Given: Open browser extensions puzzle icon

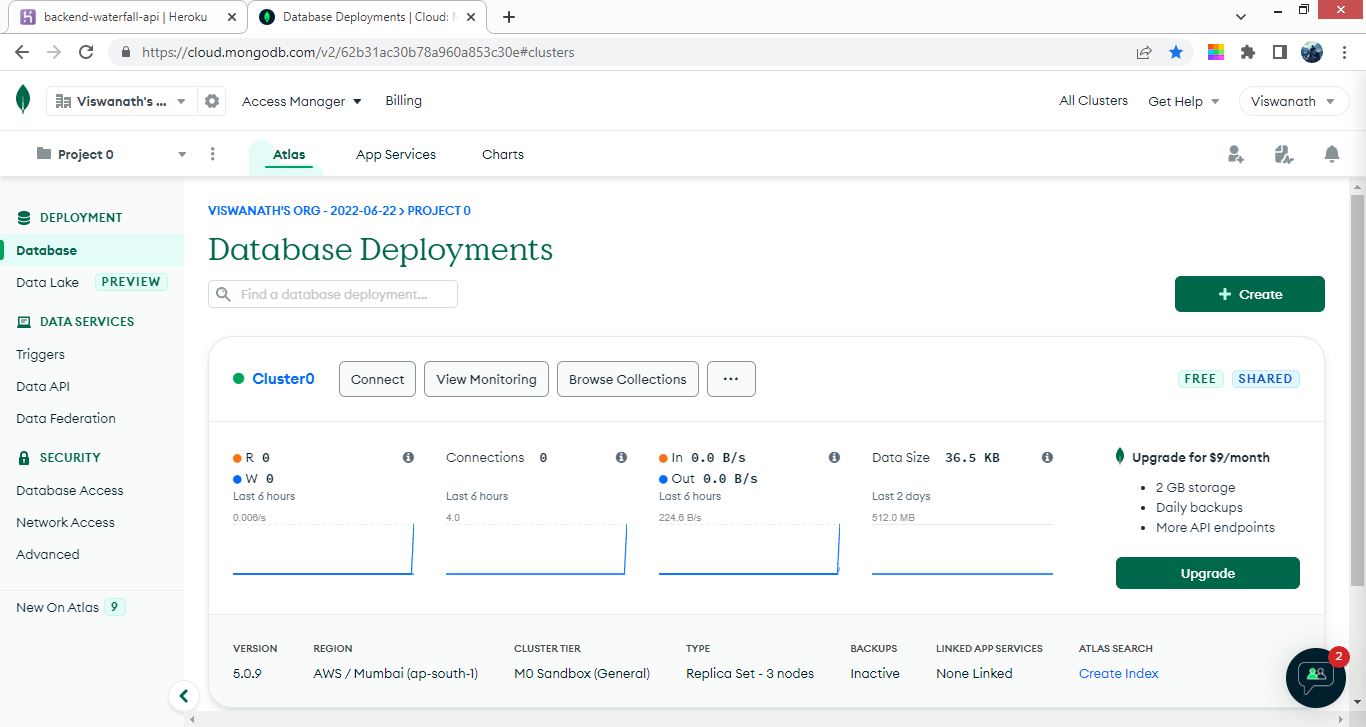Looking at the screenshot, I should point(1248,52).
